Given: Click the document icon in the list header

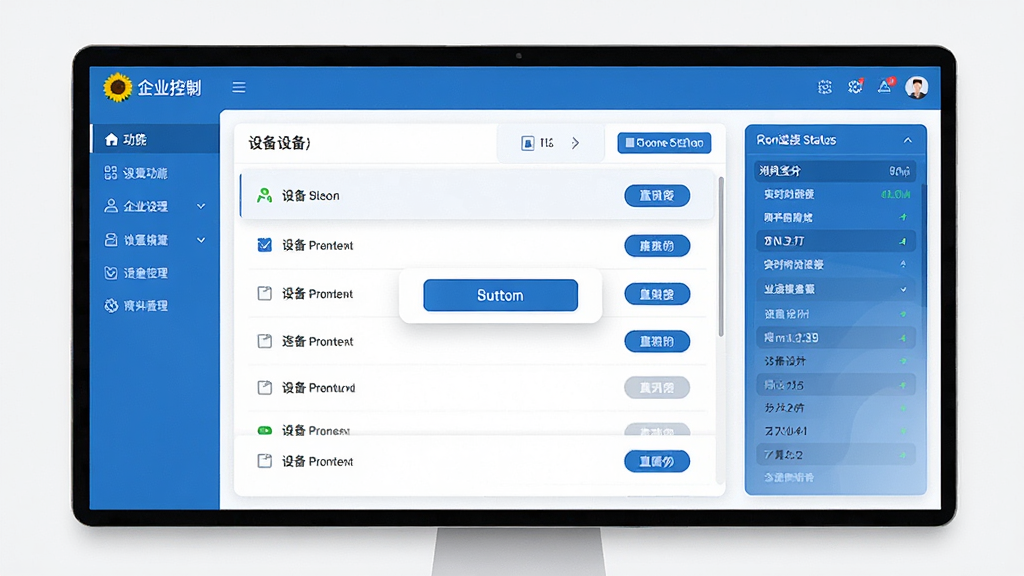Looking at the screenshot, I should coord(528,143).
